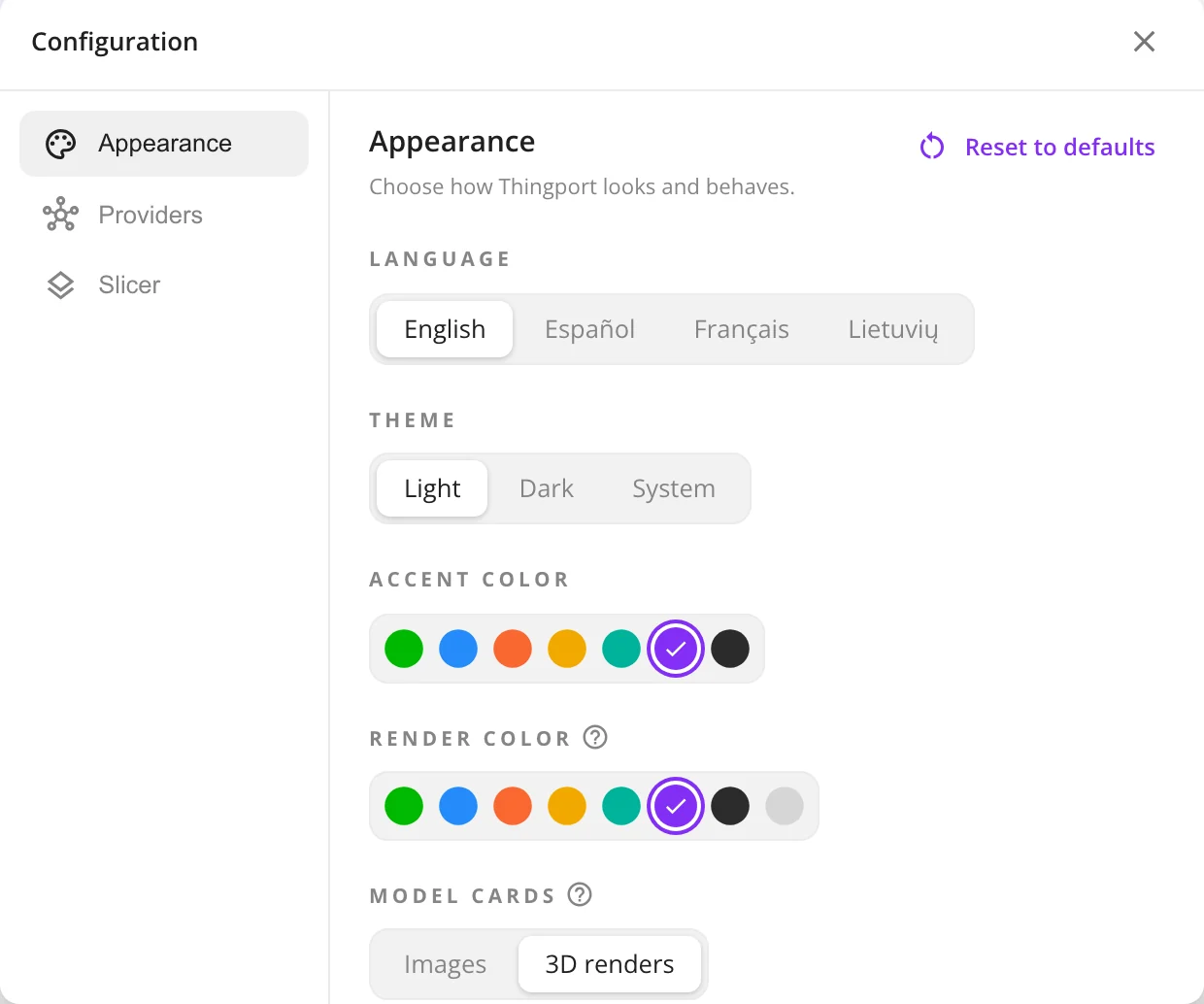Image resolution: width=1204 pixels, height=1004 pixels.
Task: Pick teal render color
Action: tap(621, 806)
